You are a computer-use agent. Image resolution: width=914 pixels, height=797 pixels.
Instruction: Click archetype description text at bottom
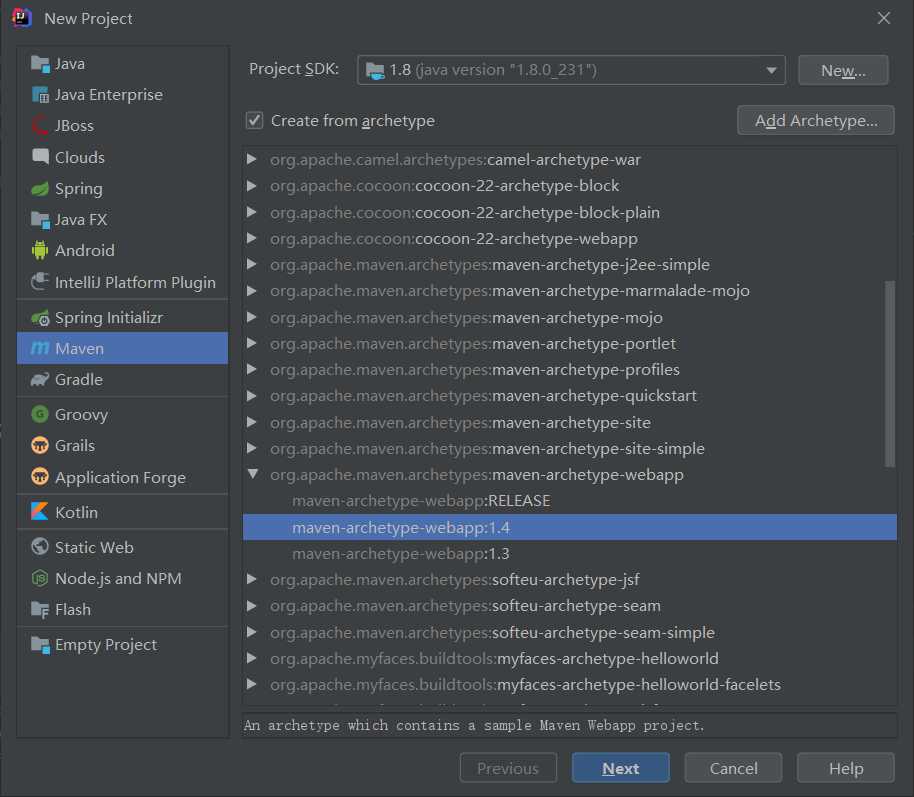pos(474,725)
